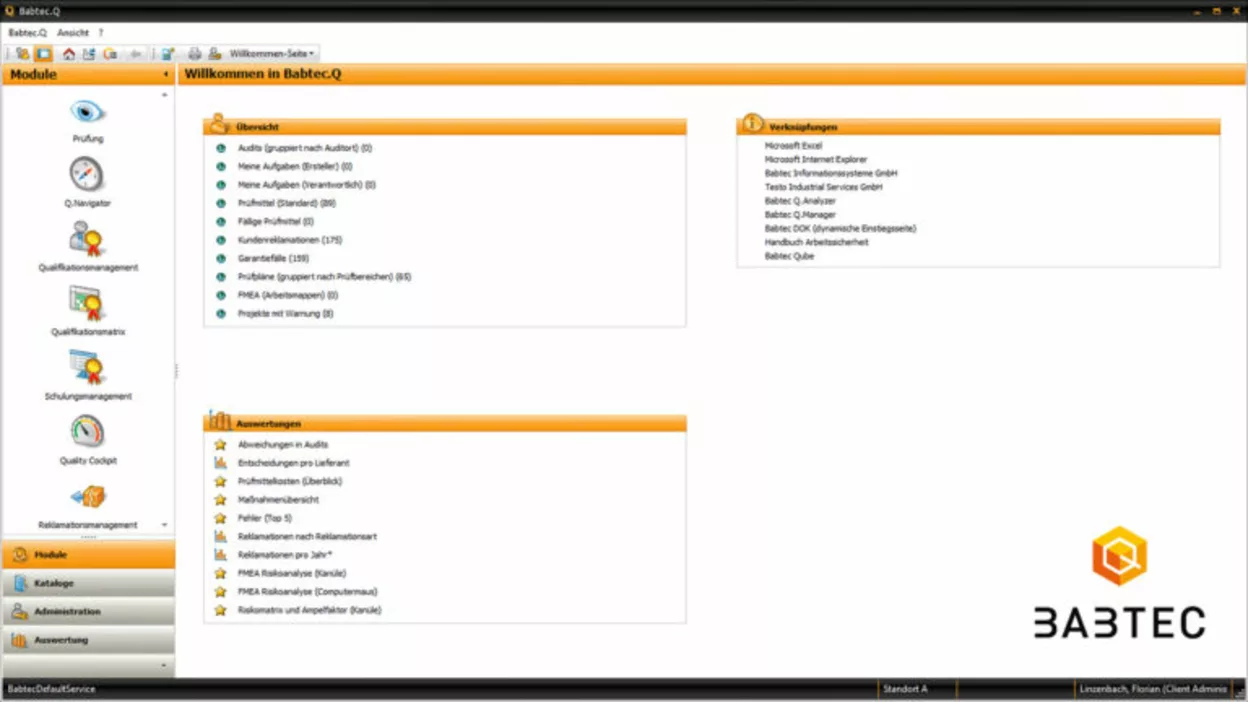Open the ? help menu
Image resolution: width=1248 pixels, height=702 pixels.
point(100,33)
